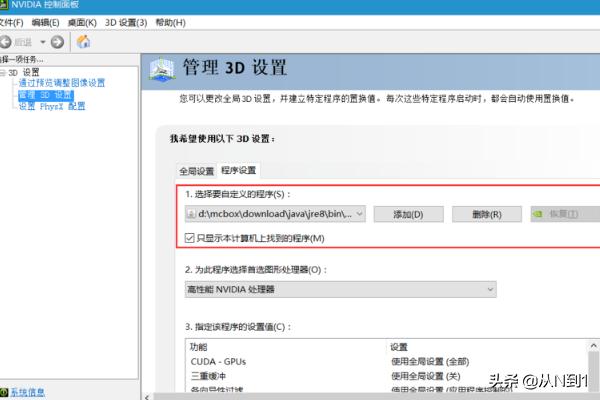Open the 3D 设置(3) menu
Image resolution: width=600 pixels, height=400 pixels.
pyautogui.click(x=126, y=23)
